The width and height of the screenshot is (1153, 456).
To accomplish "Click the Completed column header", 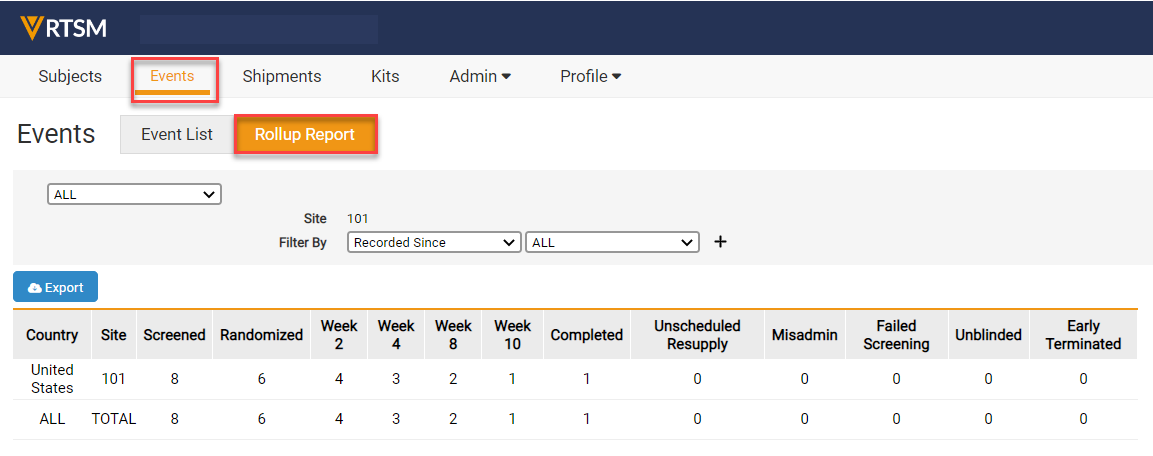I will point(586,335).
